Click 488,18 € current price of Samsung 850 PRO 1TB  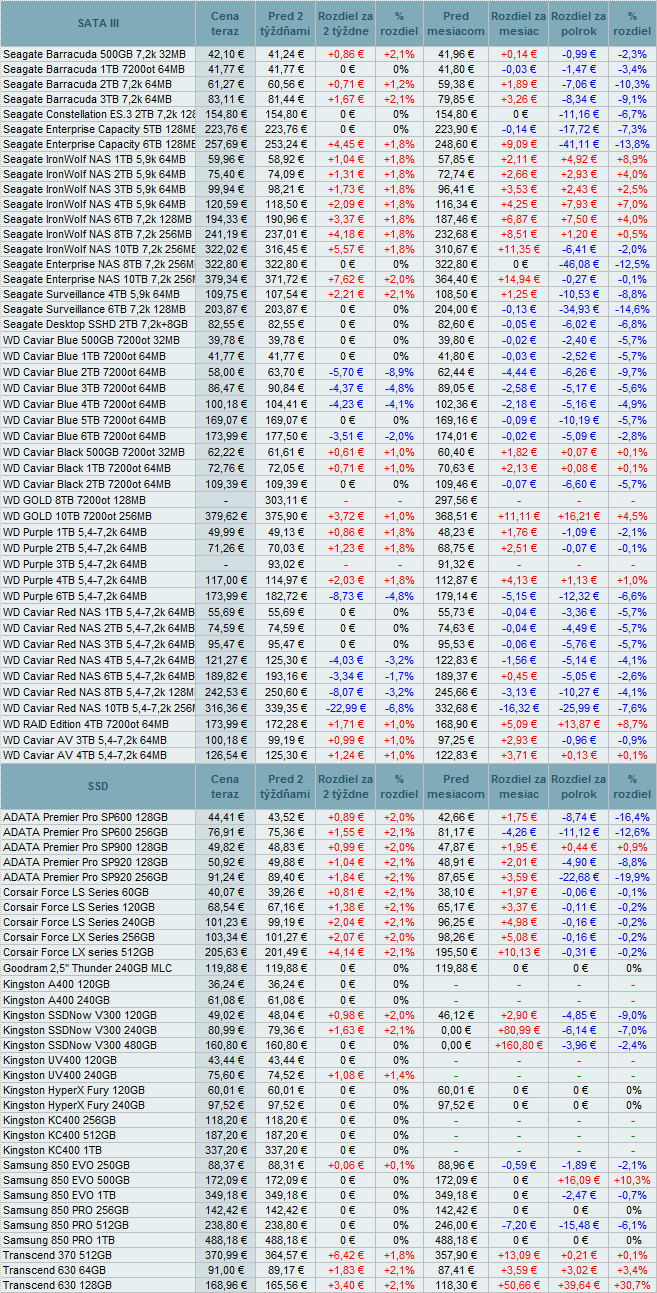[226, 1240]
